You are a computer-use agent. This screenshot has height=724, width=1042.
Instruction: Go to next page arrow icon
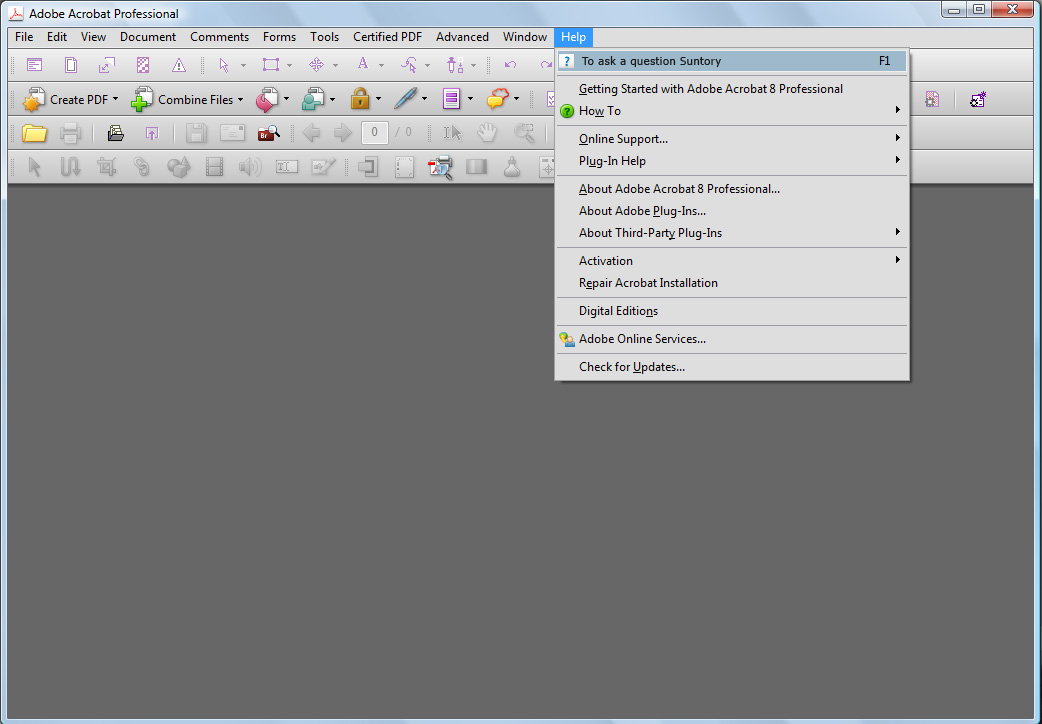coord(342,133)
